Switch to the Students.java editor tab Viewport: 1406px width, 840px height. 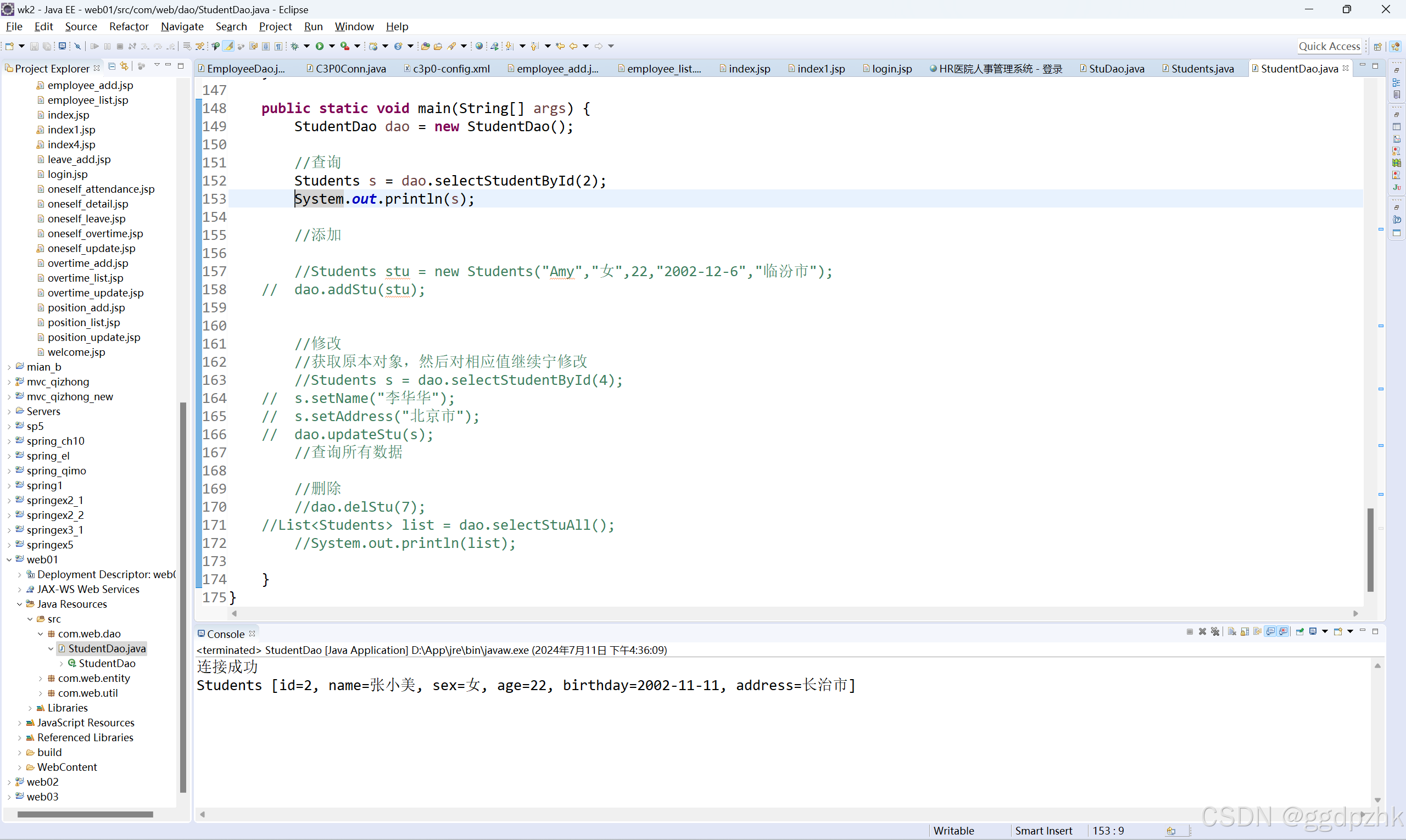coord(1198,69)
